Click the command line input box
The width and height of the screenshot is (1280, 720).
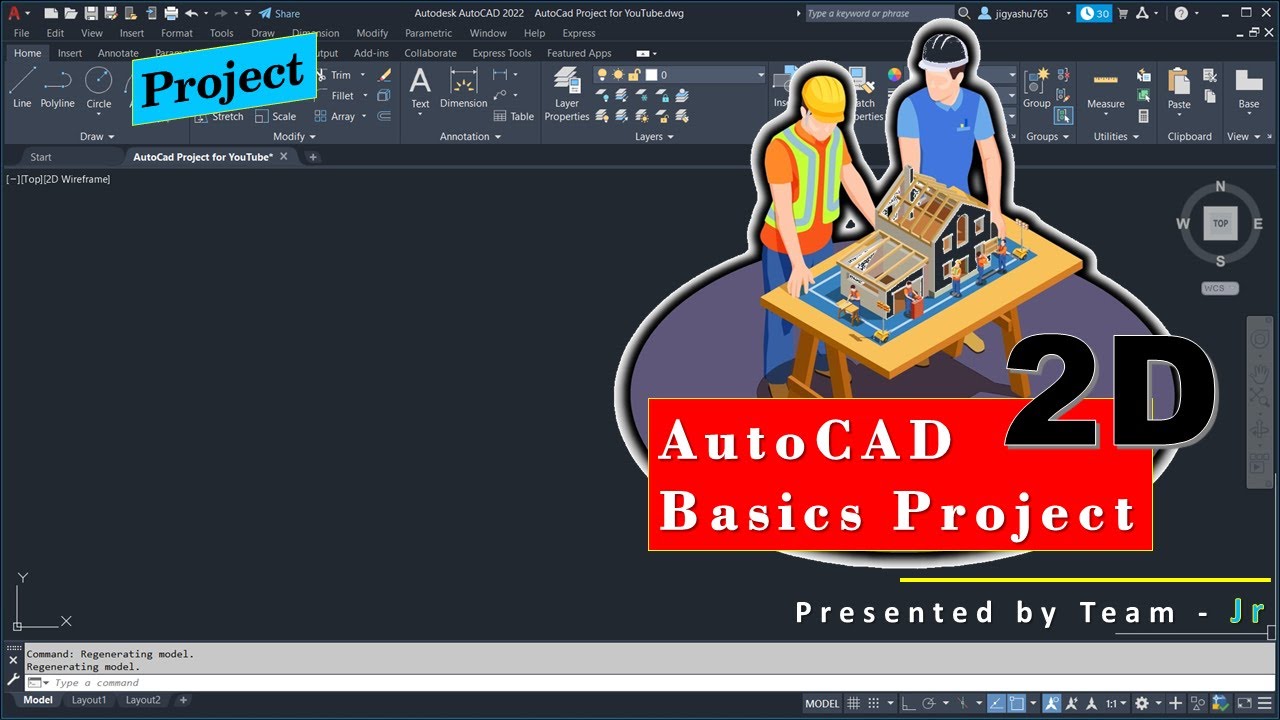point(660,682)
